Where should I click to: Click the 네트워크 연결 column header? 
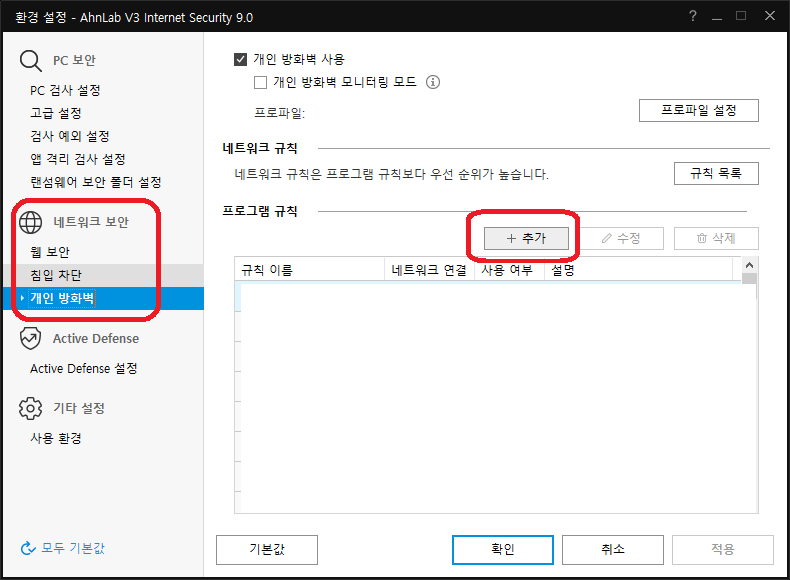point(429,270)
